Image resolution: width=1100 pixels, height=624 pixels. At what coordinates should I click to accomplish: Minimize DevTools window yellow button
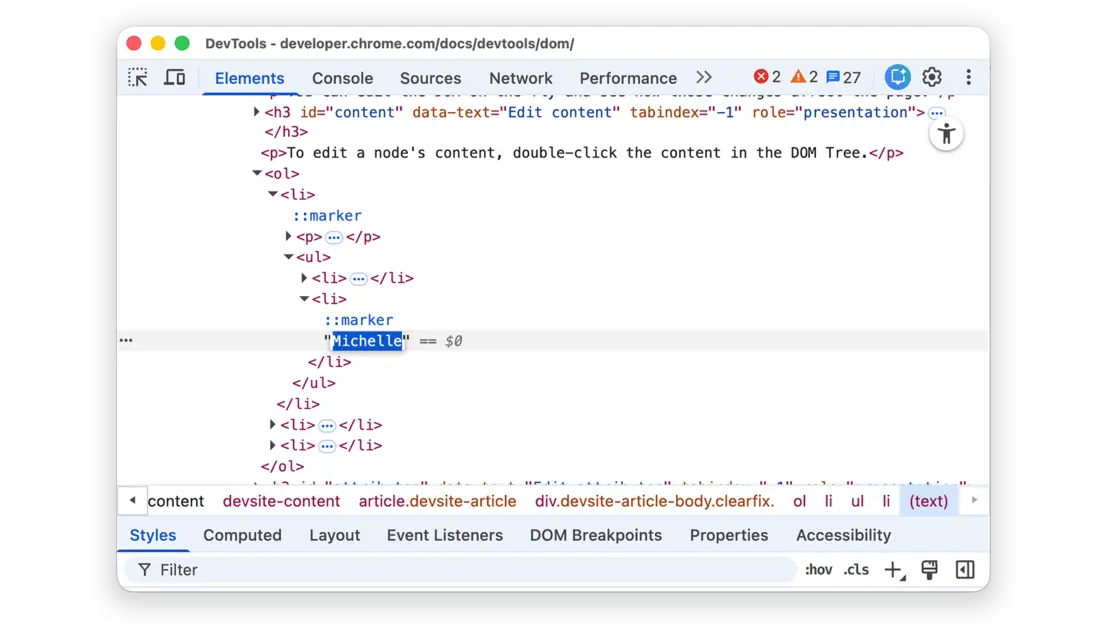tap(158, 44)
